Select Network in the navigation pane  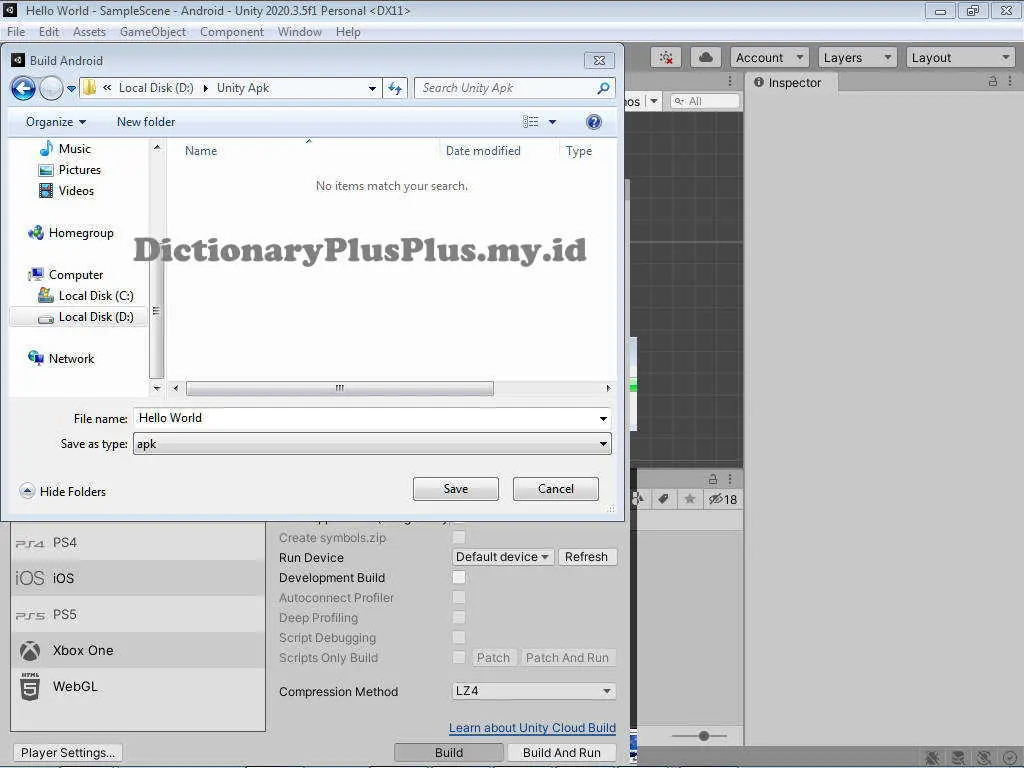(61, 359)
